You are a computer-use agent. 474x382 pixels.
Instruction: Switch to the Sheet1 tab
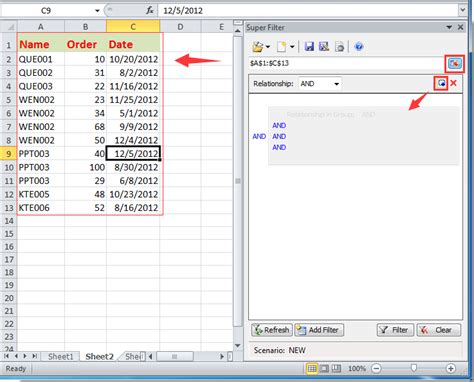pyautogui.click(x=60, y=356)
